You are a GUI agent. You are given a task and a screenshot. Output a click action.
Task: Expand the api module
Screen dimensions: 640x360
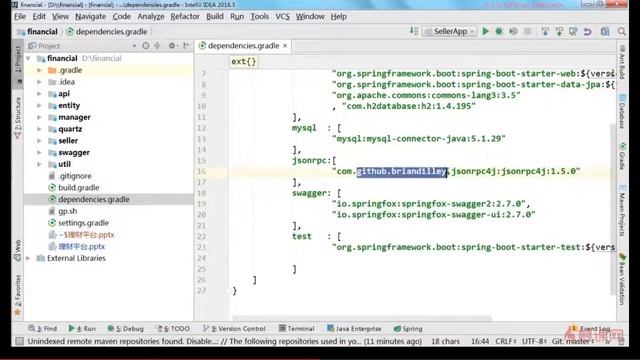40,94
